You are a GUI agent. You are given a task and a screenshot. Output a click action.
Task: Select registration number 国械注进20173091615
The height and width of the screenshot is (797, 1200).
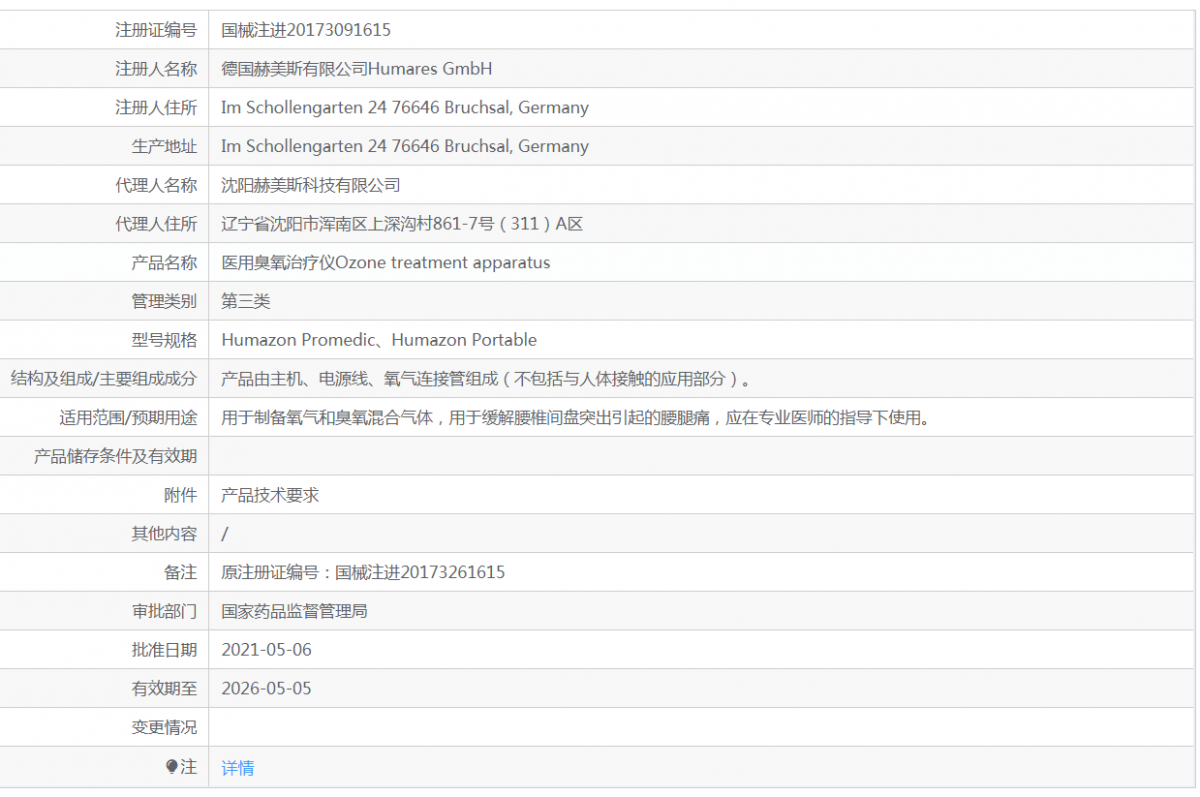[306, 30]
